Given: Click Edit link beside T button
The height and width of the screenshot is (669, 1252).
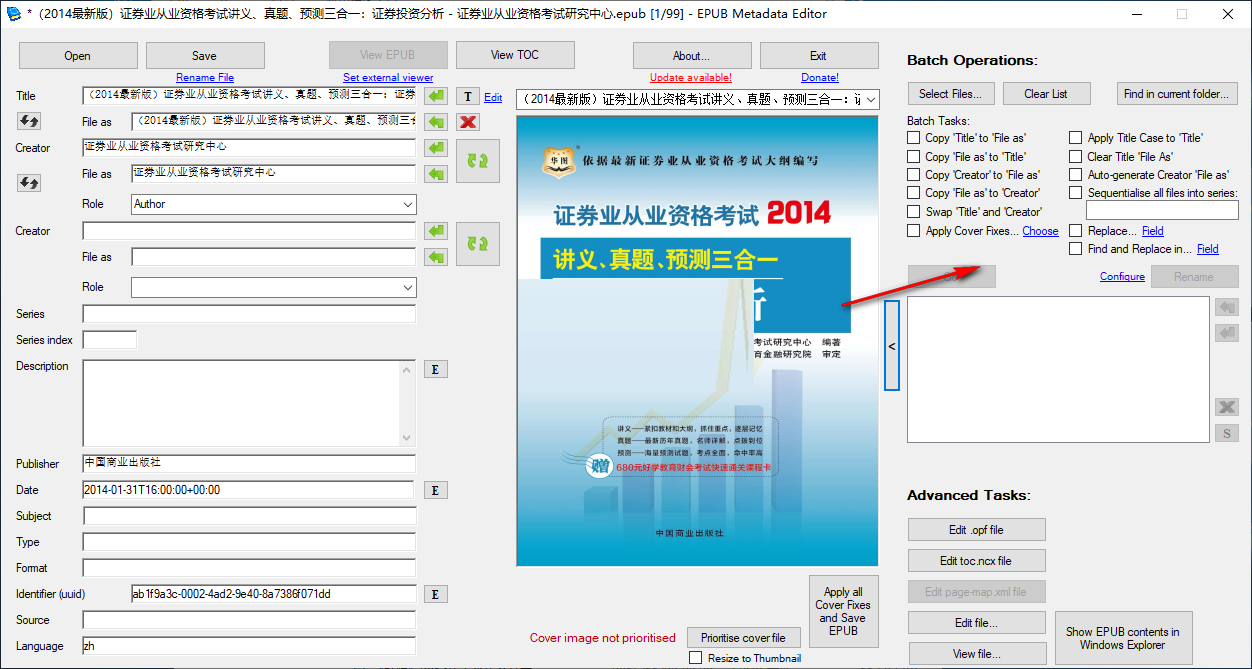Looking at the screenshot, I should click(493, 97).
